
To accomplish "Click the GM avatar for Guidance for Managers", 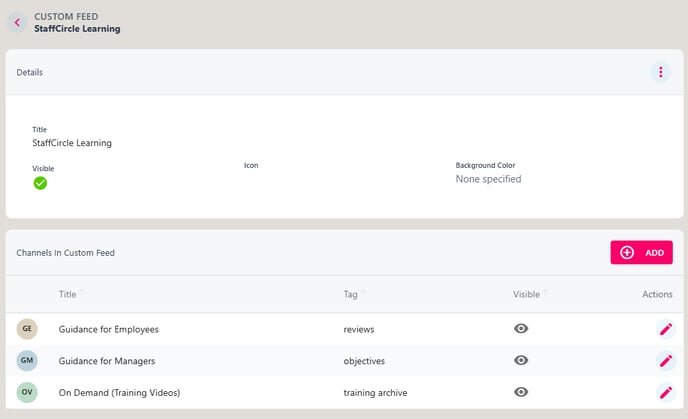I will coord(27,360).
